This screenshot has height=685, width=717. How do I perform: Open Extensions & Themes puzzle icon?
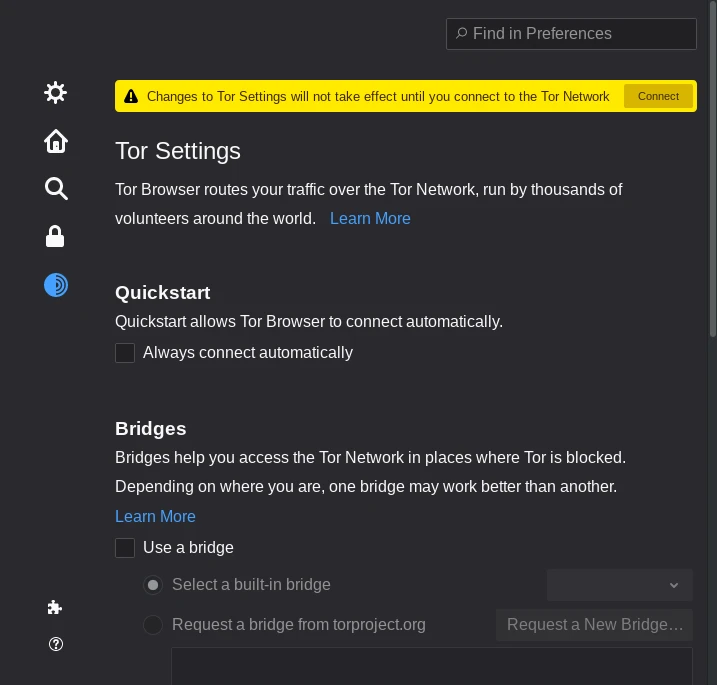click(x=56, y=607)
